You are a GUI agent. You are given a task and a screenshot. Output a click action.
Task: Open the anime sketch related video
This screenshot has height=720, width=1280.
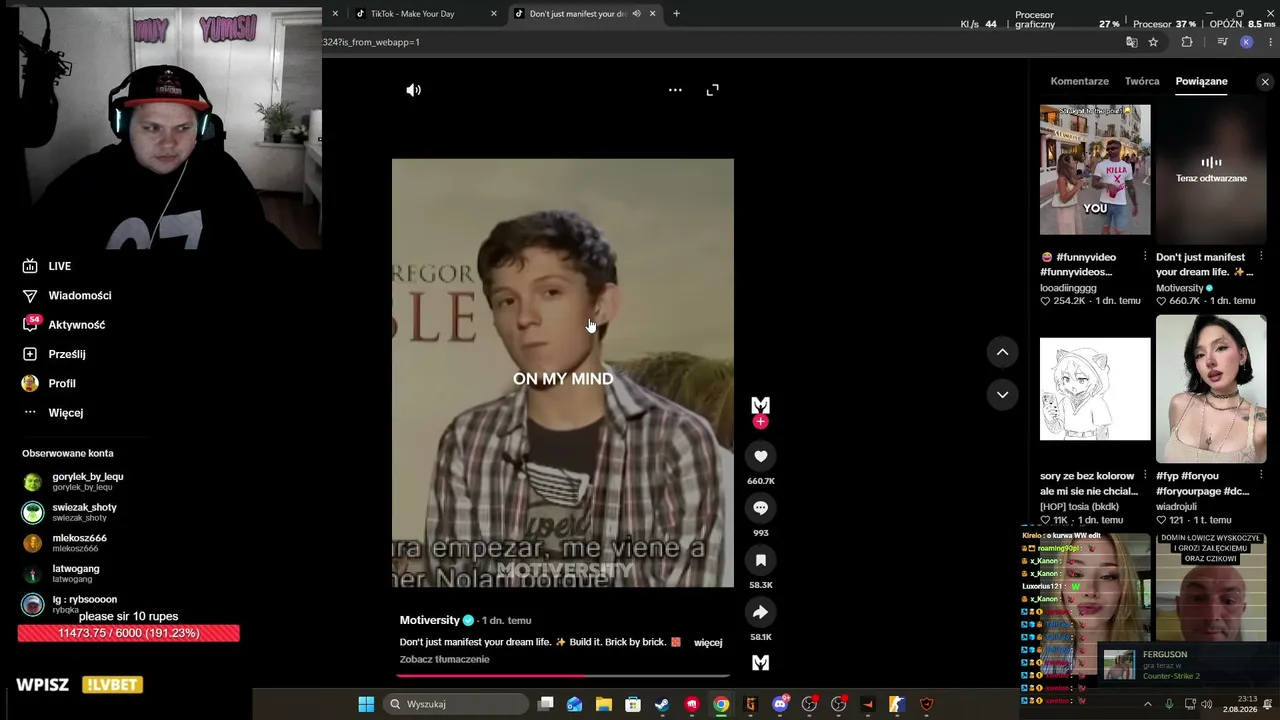[x=1095, y=389]
